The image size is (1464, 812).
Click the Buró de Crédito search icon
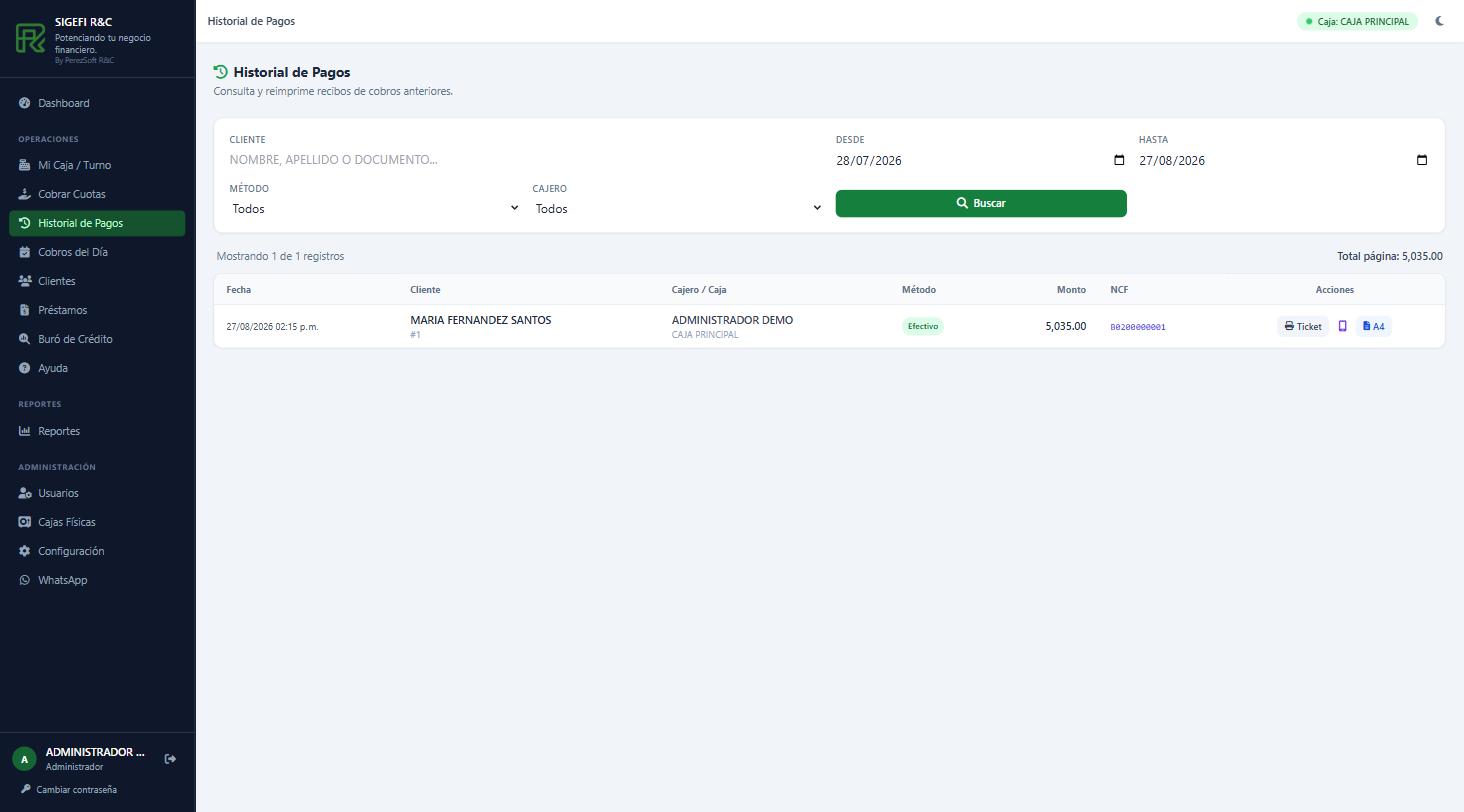25,339
